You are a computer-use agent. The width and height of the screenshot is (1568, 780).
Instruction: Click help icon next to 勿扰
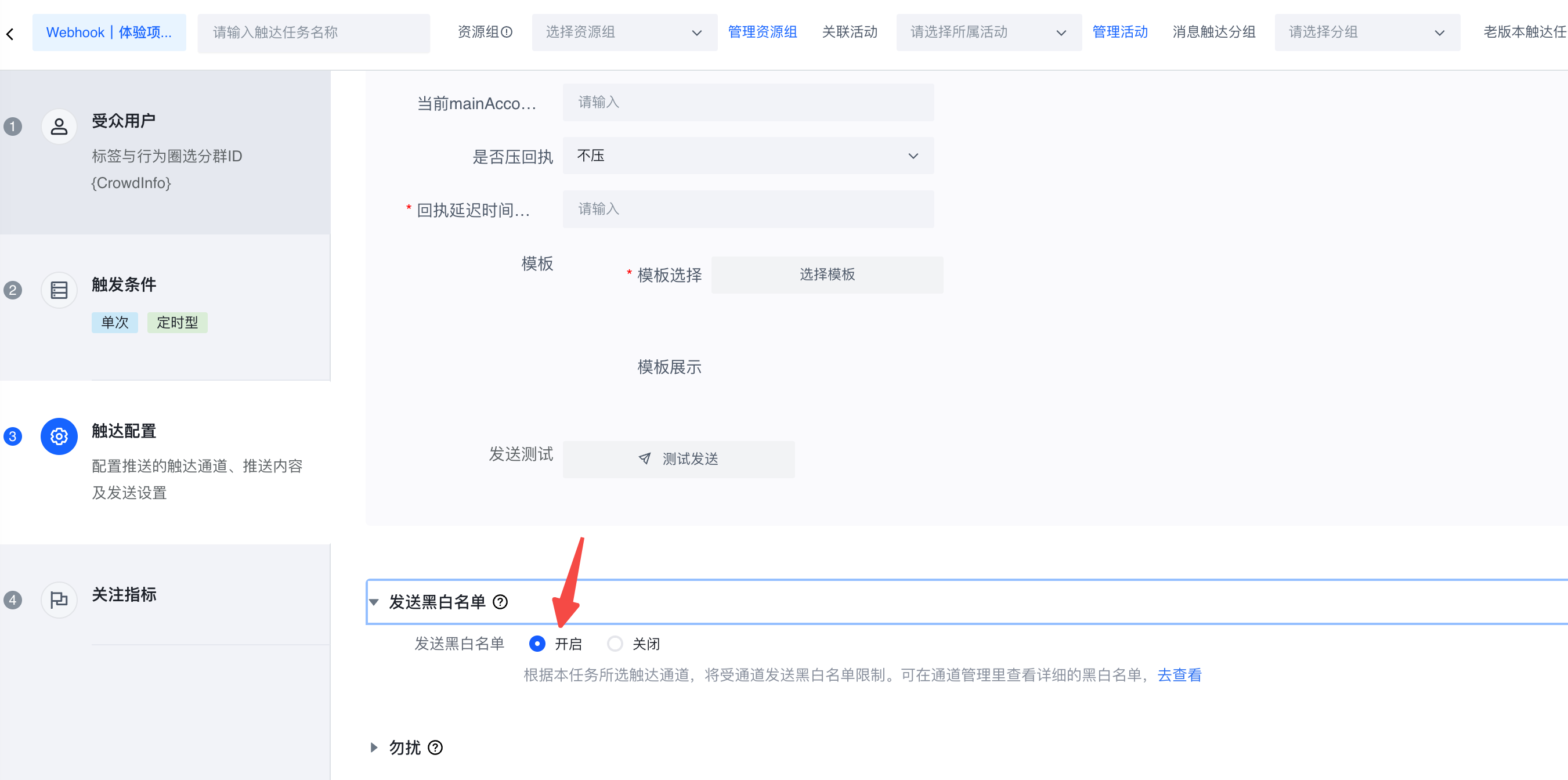pyautogui.click(x=435, y=747)
